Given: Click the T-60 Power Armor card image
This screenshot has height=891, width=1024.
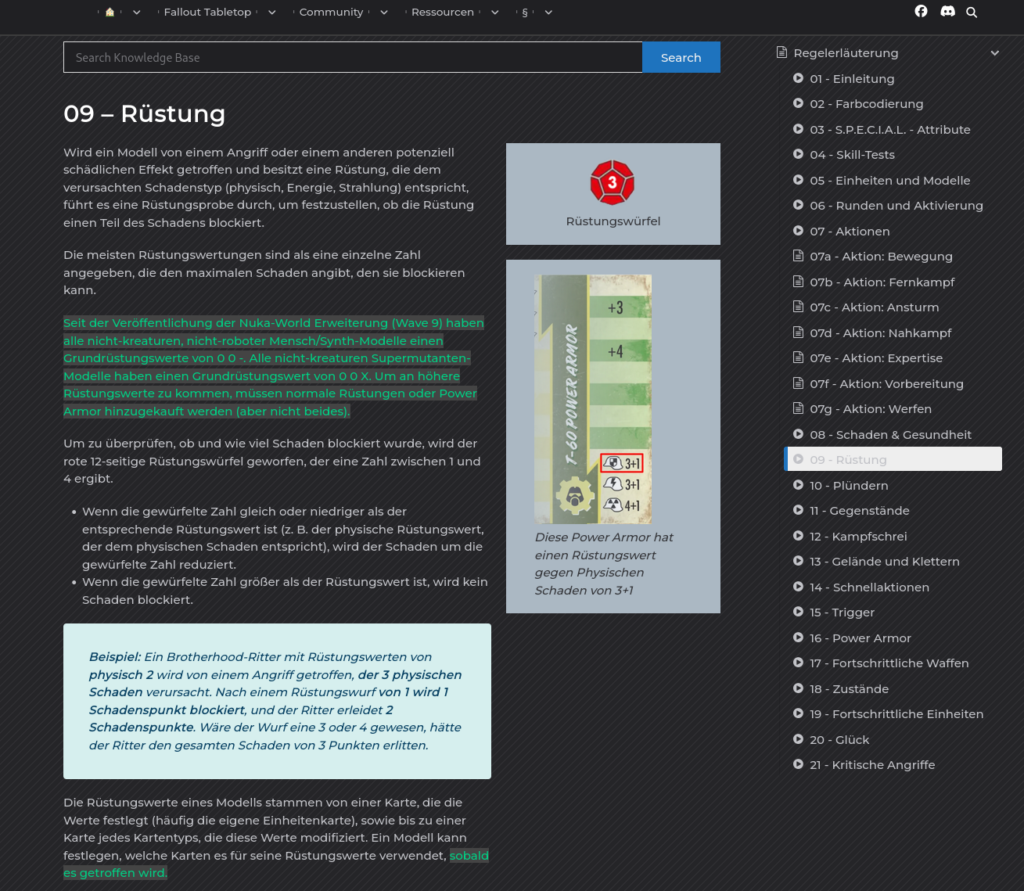Looking at the screenshot, I should pyautogui.click(x=593, y=398).
